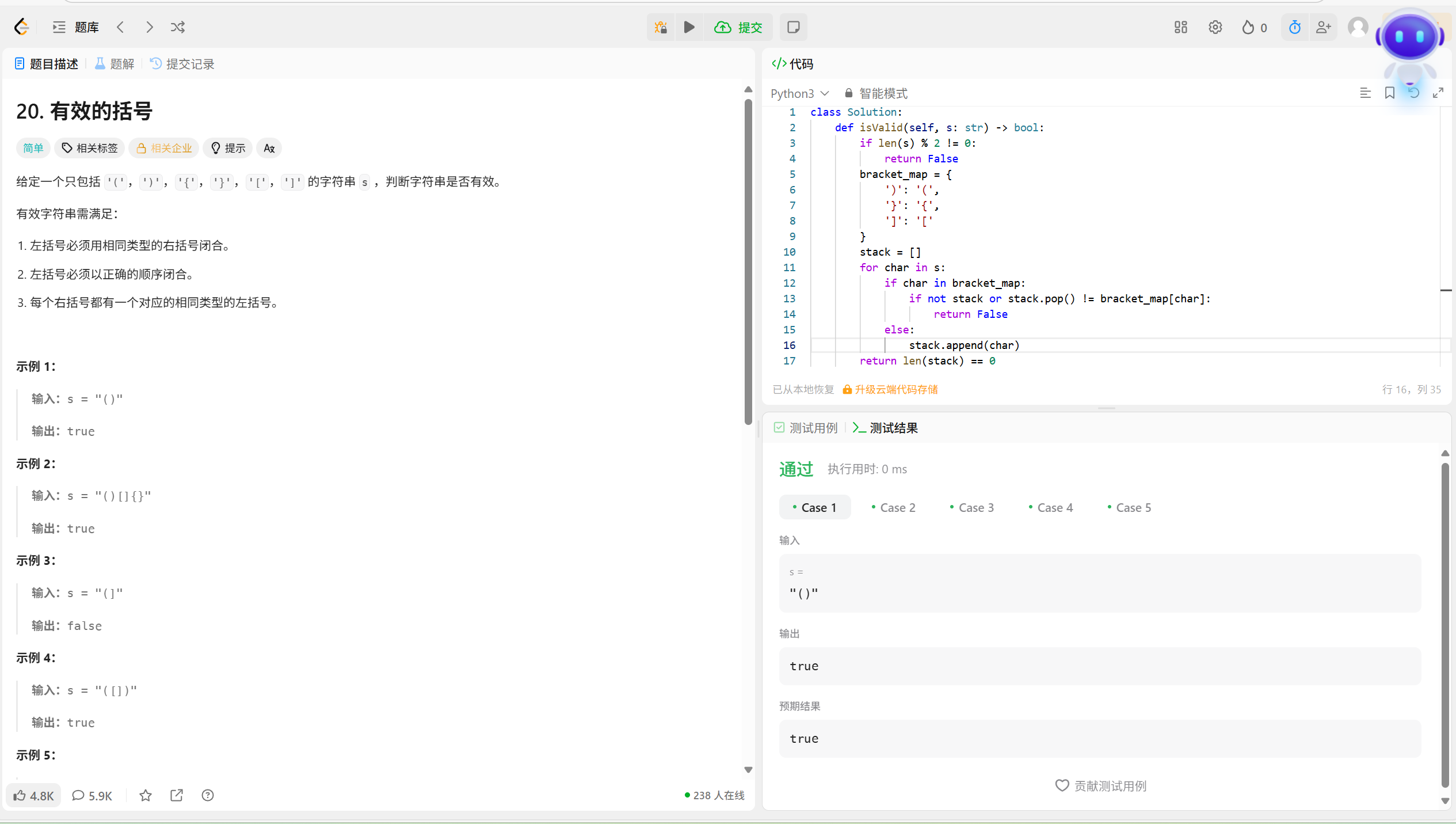Like the problem with thumbs-up 4.8K
The height and width of the screenshot is (824, 1456).
(x=33, y=795)
